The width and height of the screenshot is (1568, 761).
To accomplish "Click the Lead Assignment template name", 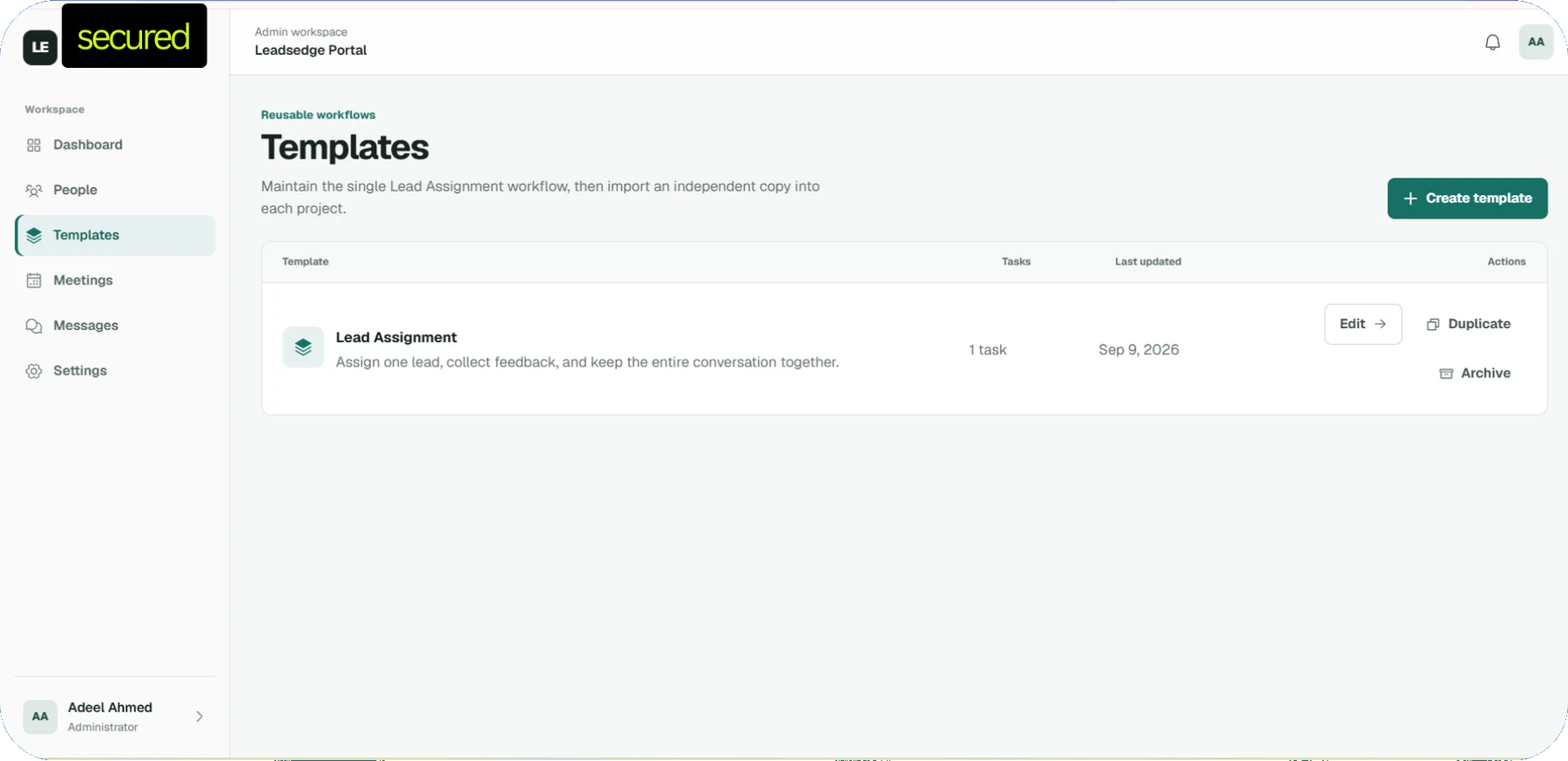I will pyautogui.click(x=396, y=338).
